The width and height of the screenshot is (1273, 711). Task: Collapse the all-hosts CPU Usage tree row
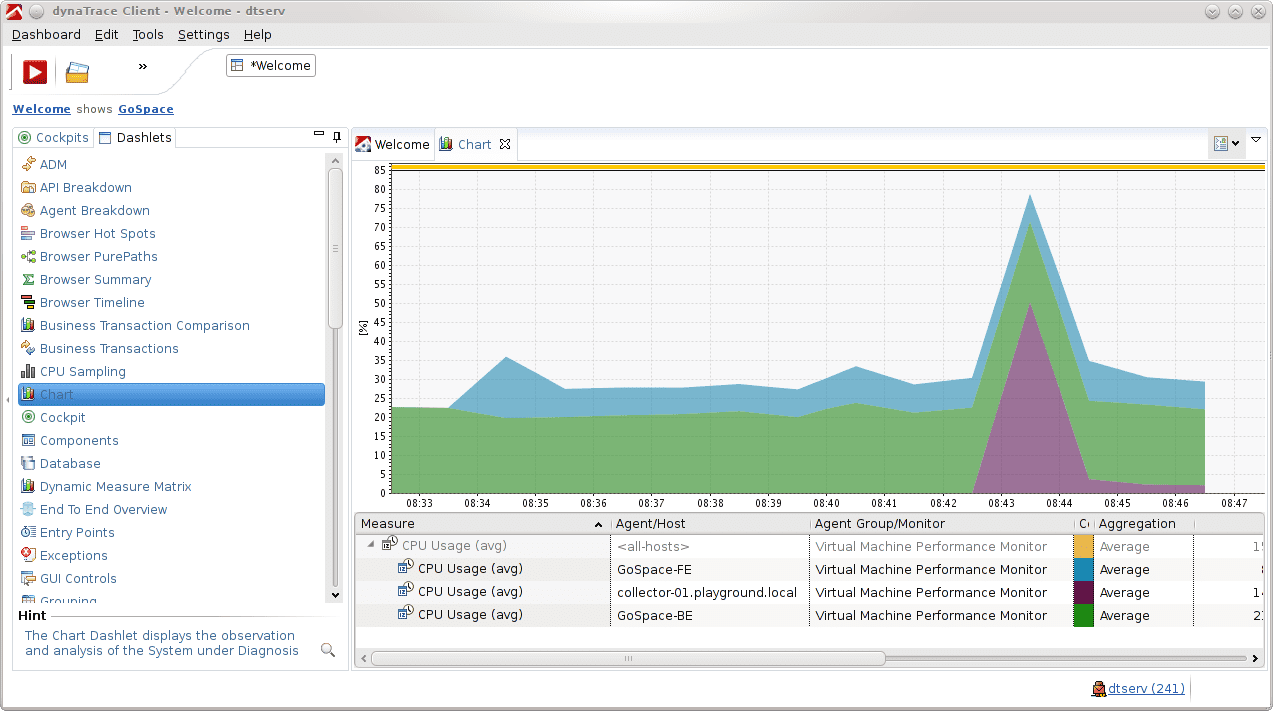(371, 545)
